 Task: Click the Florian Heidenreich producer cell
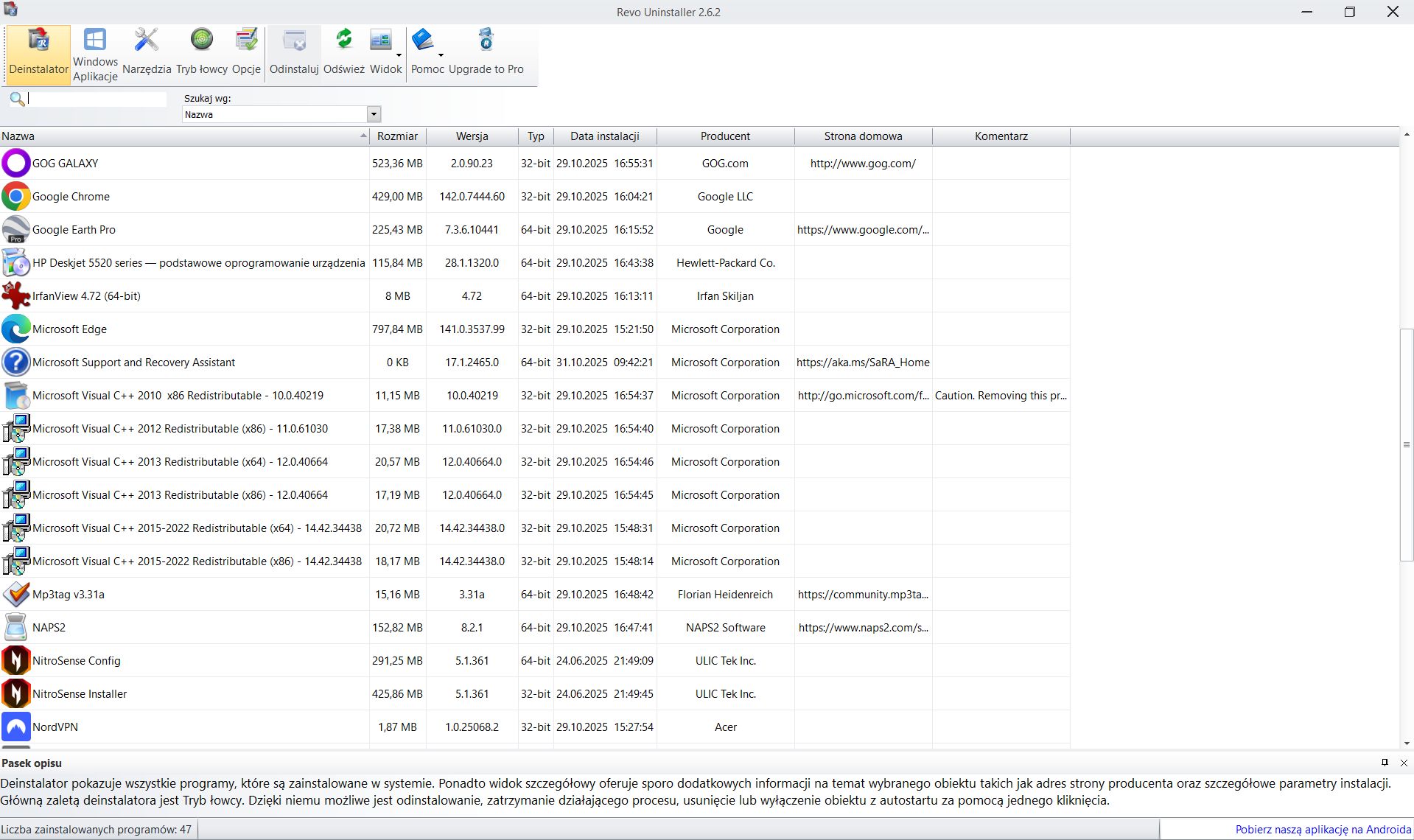pyautogui.click(x=726, y=595)
